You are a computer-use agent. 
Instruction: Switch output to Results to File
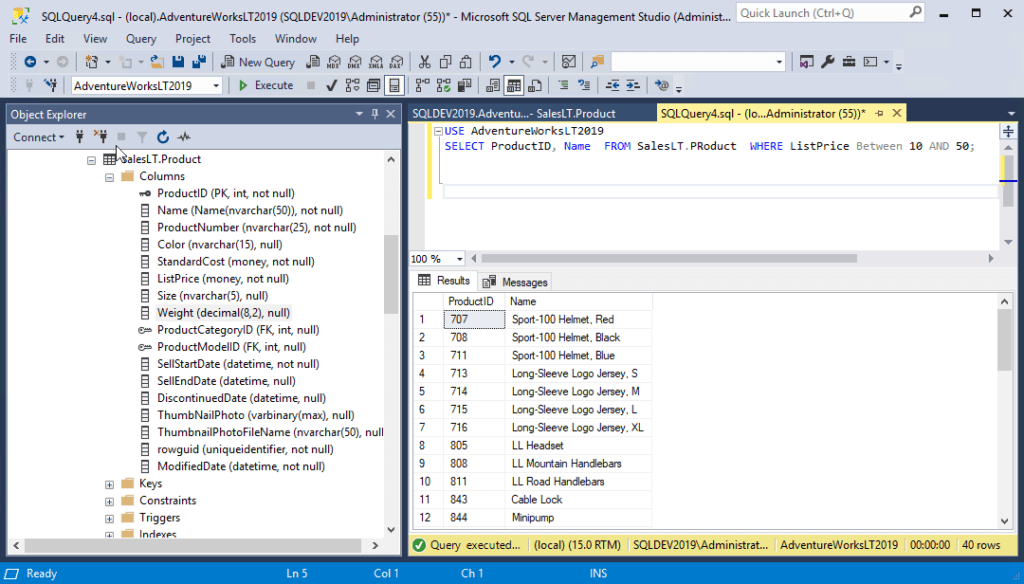point(535,86)
